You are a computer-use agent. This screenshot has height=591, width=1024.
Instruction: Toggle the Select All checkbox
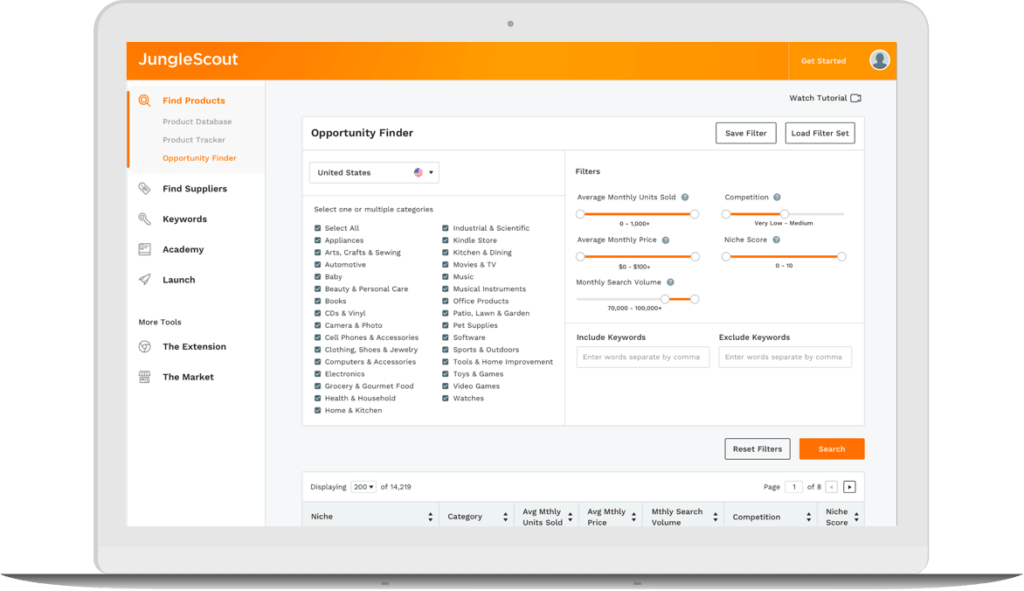[317, 228]
